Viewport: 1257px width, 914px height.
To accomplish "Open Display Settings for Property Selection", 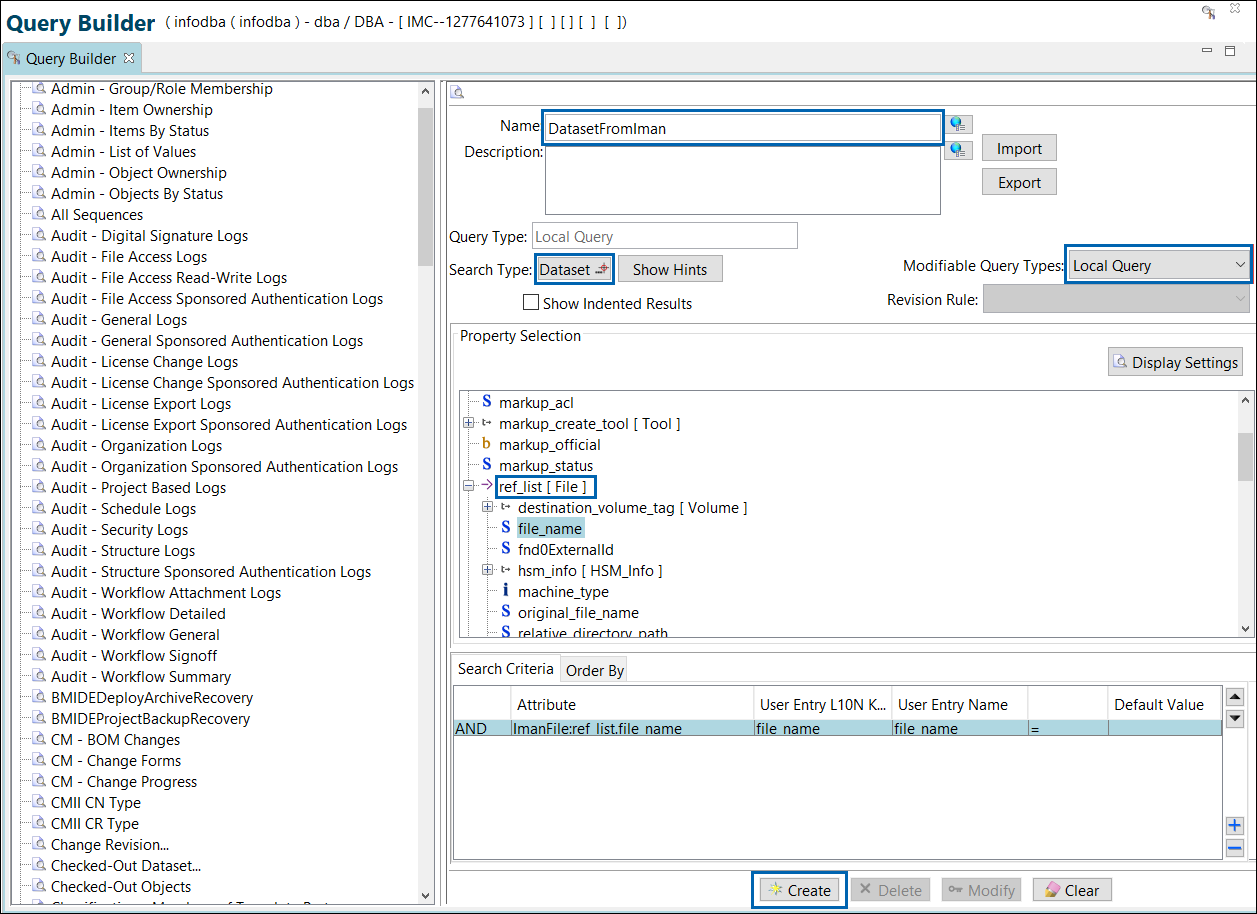I will (x=1175, y=361).
